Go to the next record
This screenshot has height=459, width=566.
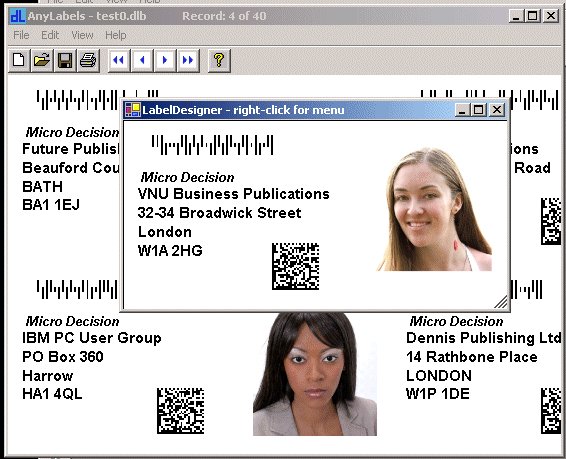(165, 60)
